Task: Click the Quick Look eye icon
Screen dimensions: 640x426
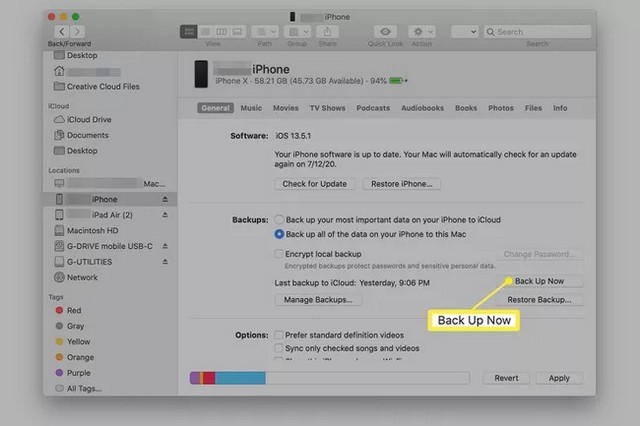Action: (x=385, y=31)
